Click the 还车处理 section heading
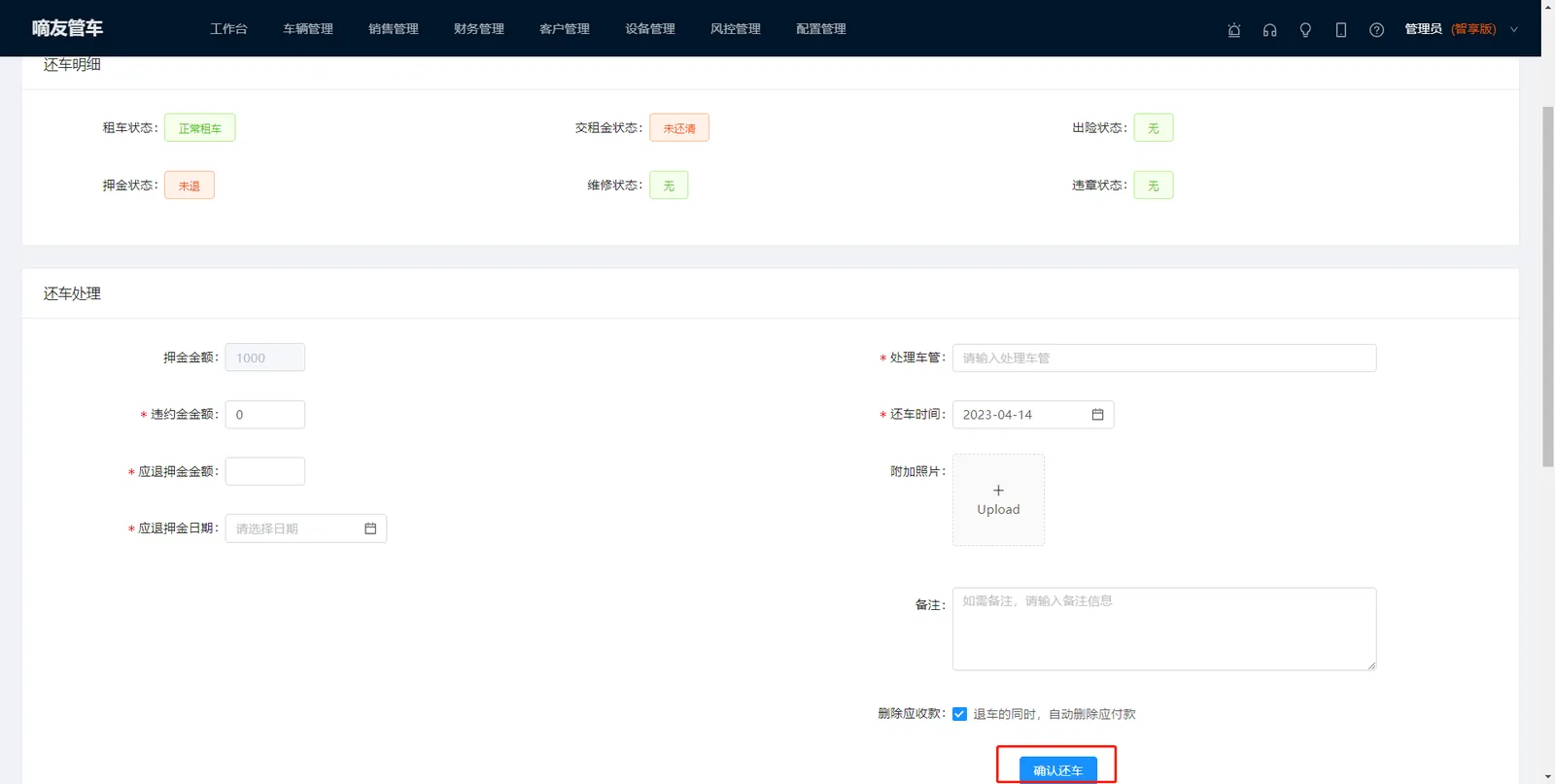This screenshot has height=784, width=1555. click(72, 293)
